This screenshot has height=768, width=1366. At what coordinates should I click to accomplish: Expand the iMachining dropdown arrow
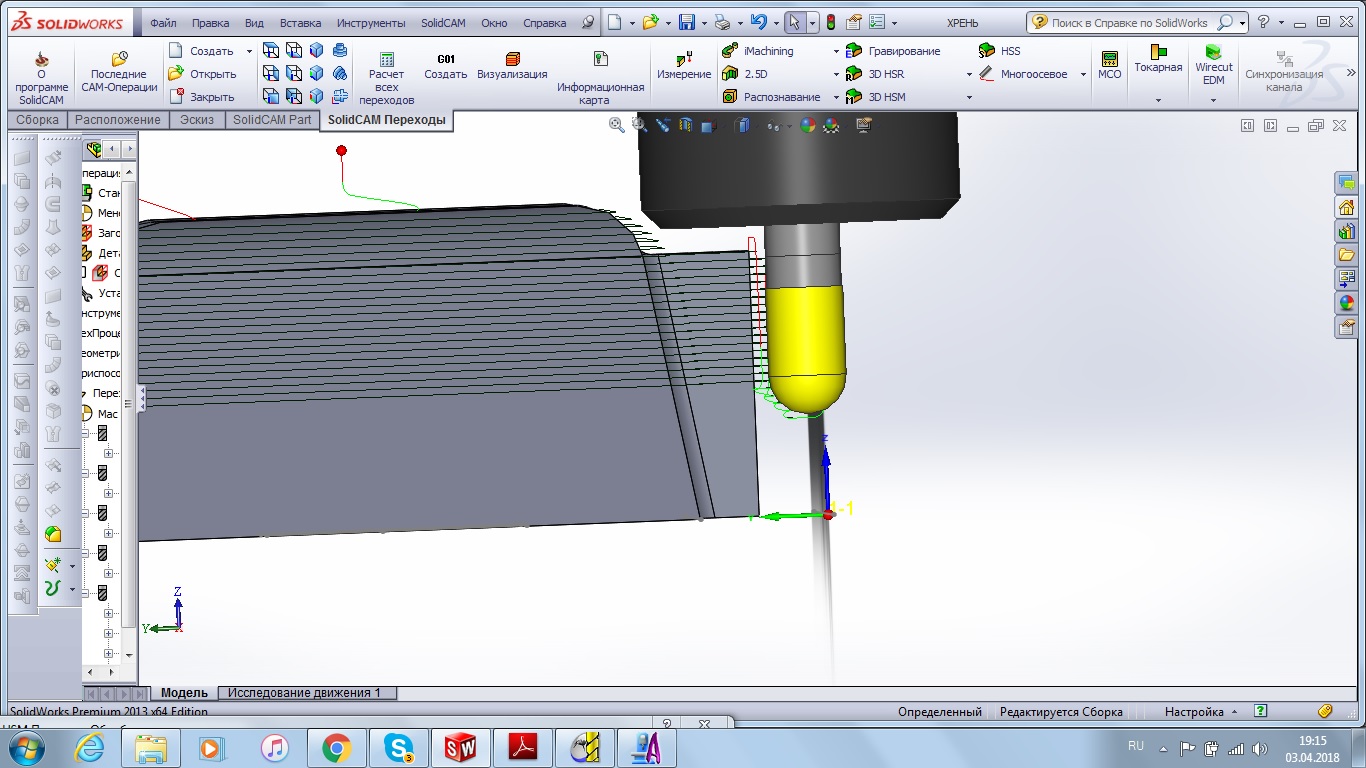836,51
